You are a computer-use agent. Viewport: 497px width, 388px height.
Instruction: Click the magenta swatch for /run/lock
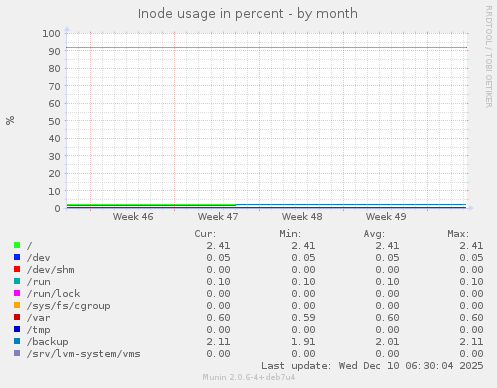coord(17,293)
